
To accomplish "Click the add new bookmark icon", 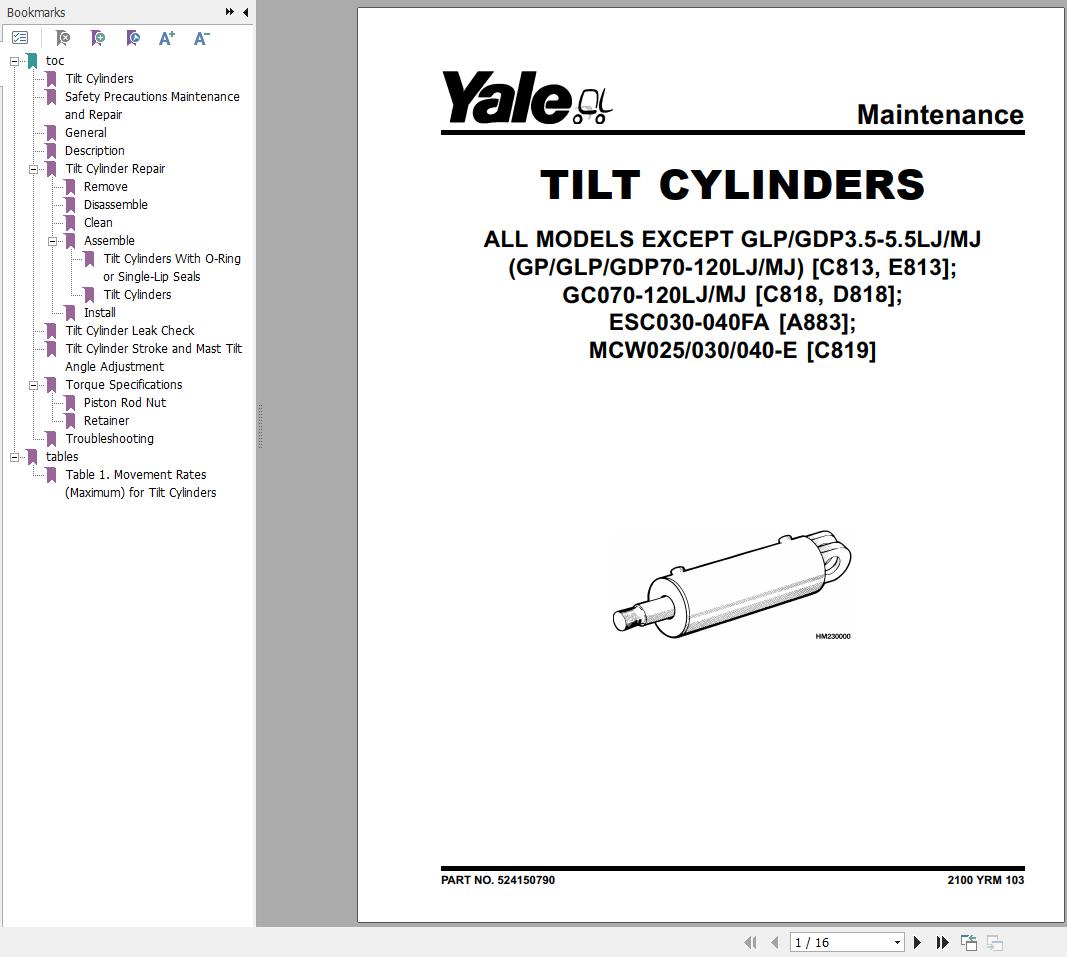I will [98, 38].
